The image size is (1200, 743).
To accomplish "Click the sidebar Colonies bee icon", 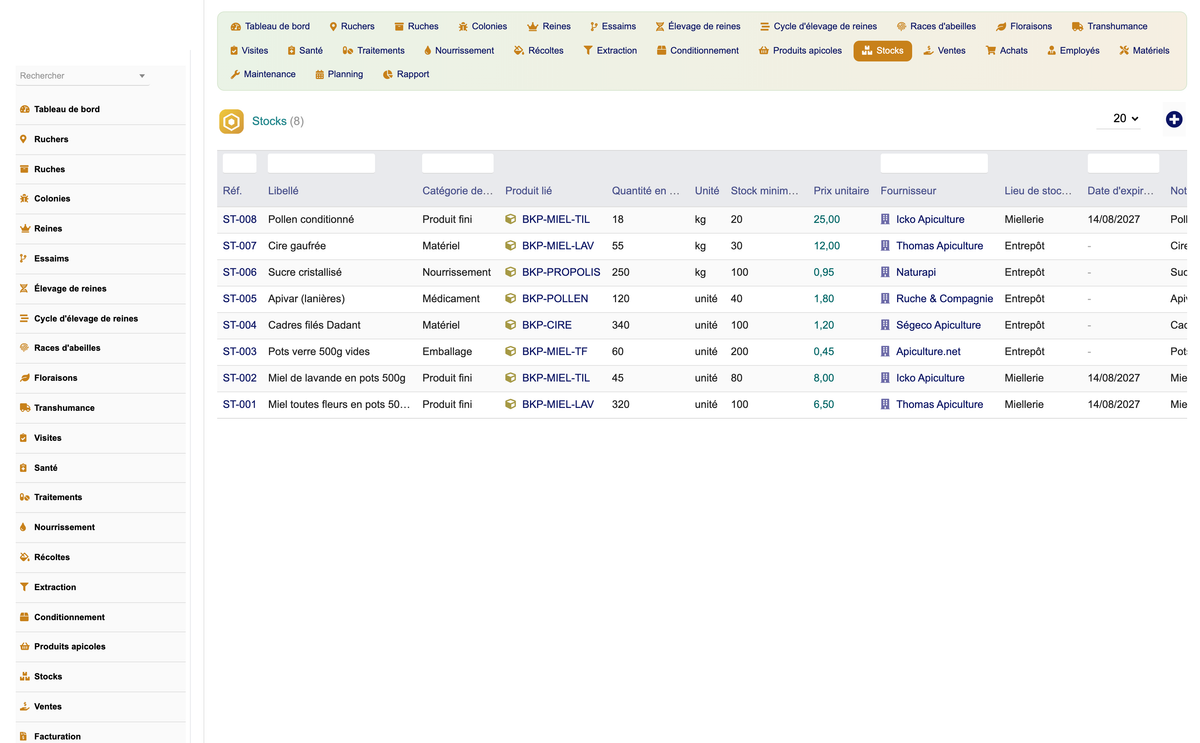I will tap(24, 199).
